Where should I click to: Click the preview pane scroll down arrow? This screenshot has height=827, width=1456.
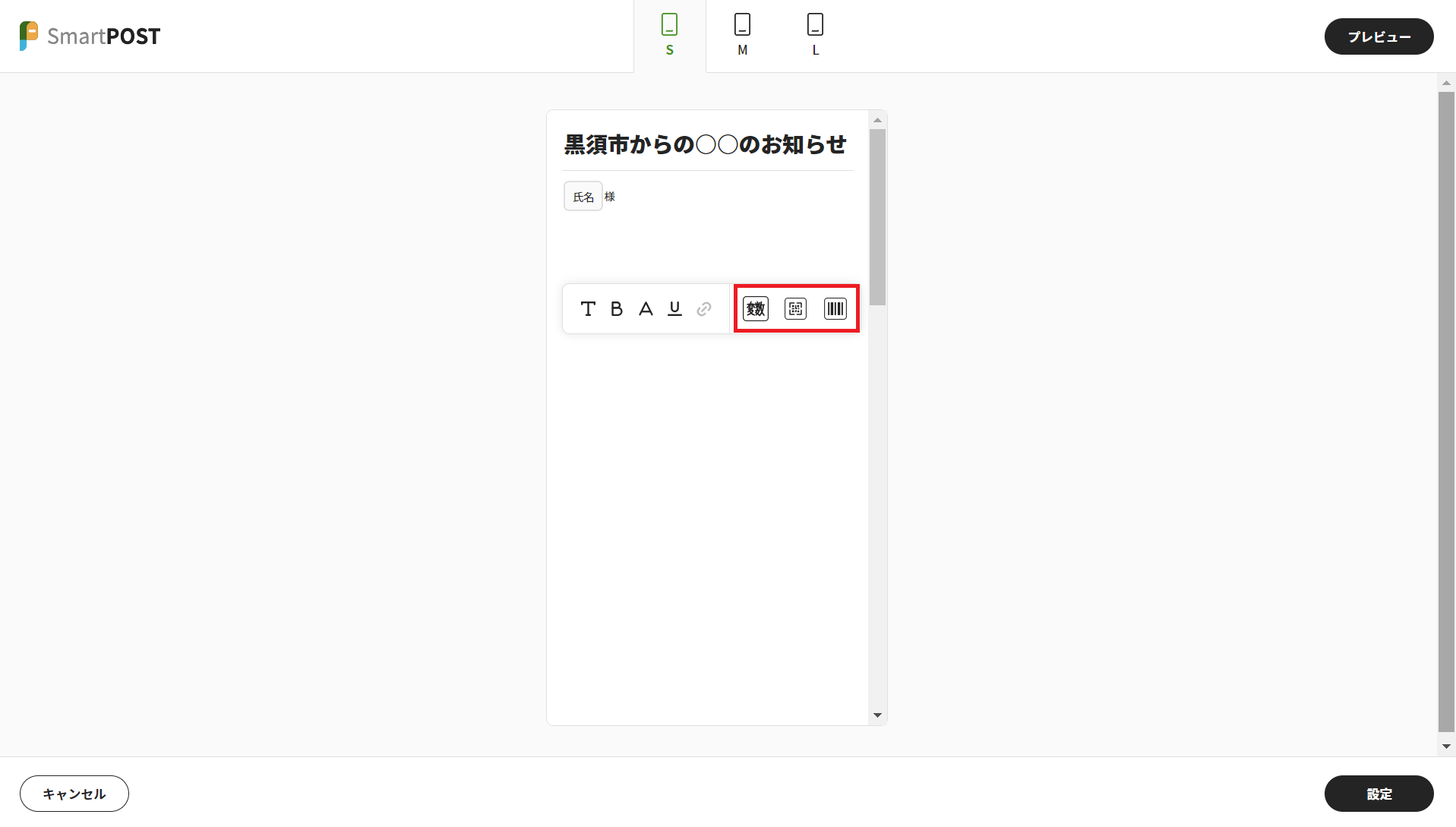[x=877, y=715]
